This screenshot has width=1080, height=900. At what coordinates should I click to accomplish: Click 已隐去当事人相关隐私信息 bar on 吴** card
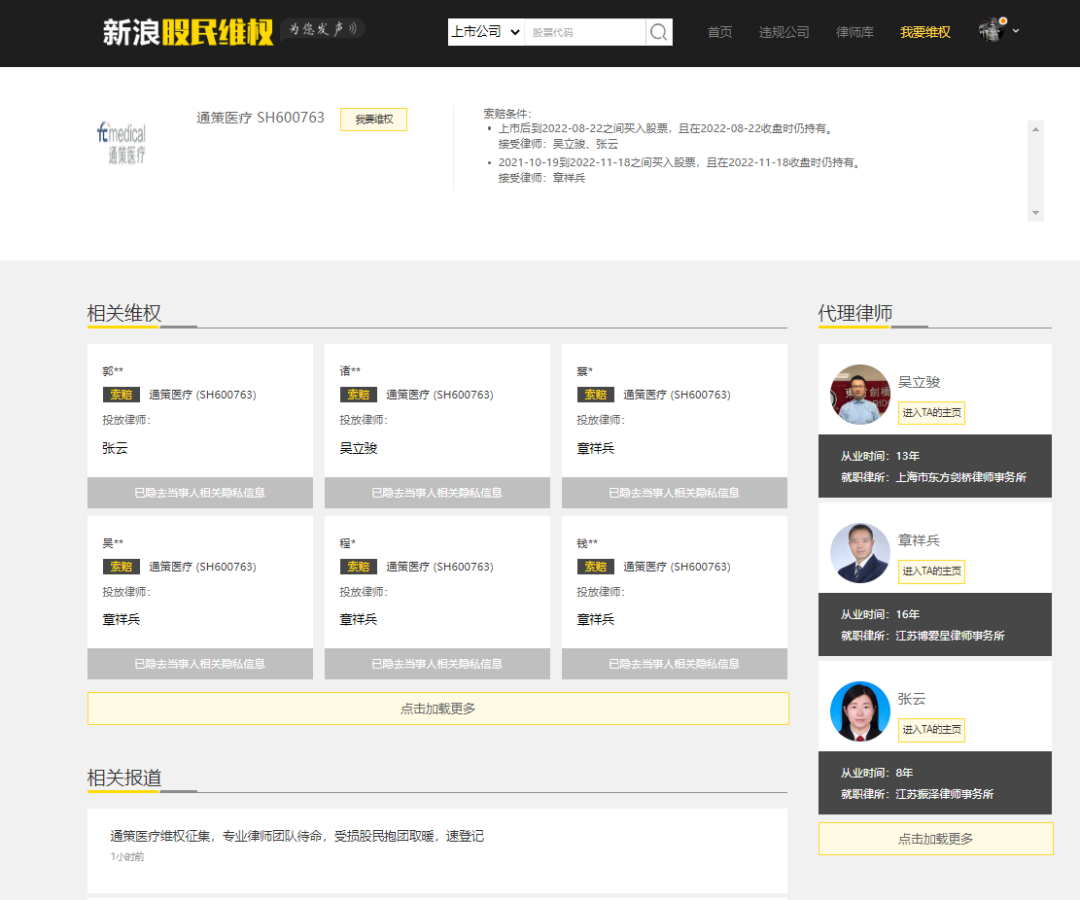(200, 664)
